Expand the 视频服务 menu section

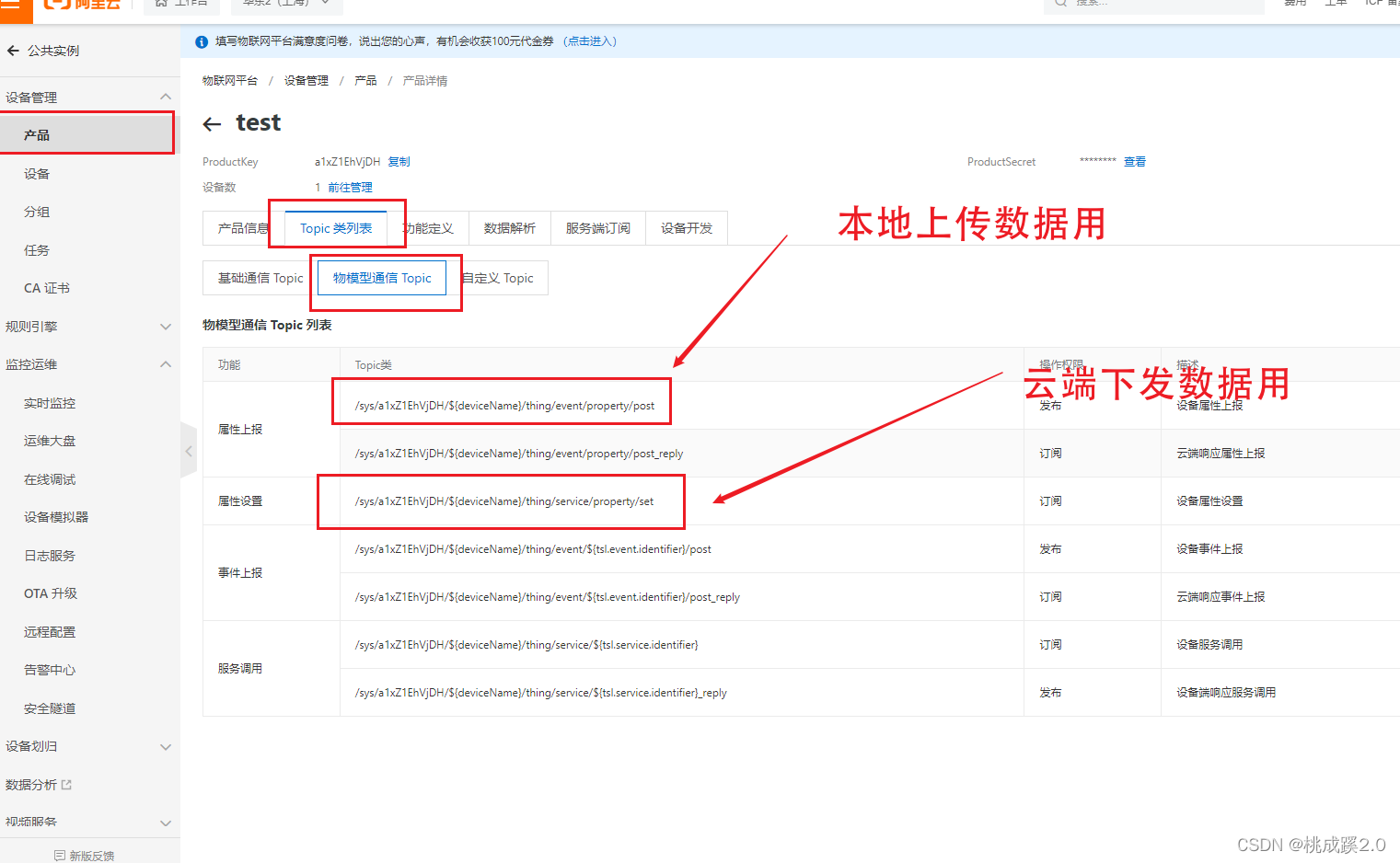pos(166,823)
